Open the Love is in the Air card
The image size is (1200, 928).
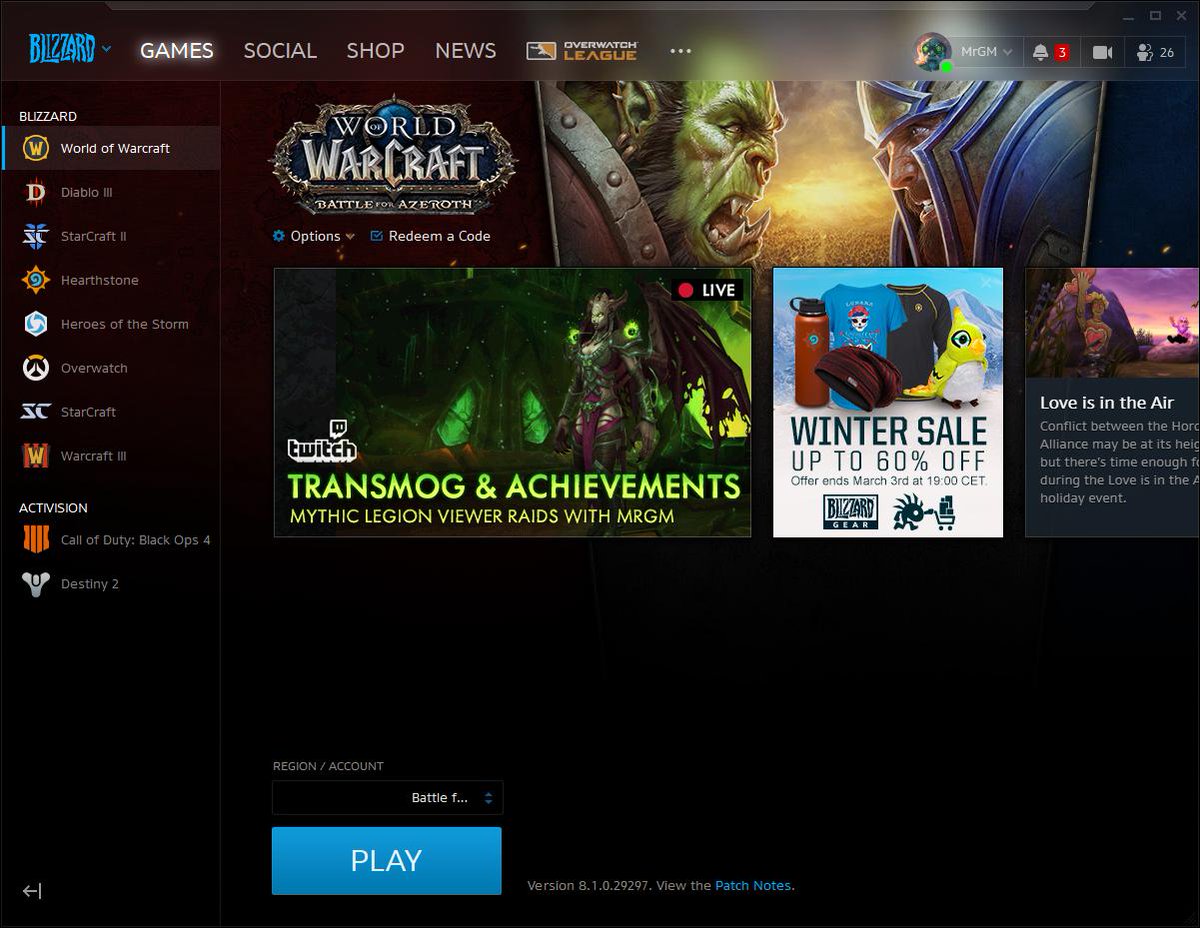tap(1112, 402)
